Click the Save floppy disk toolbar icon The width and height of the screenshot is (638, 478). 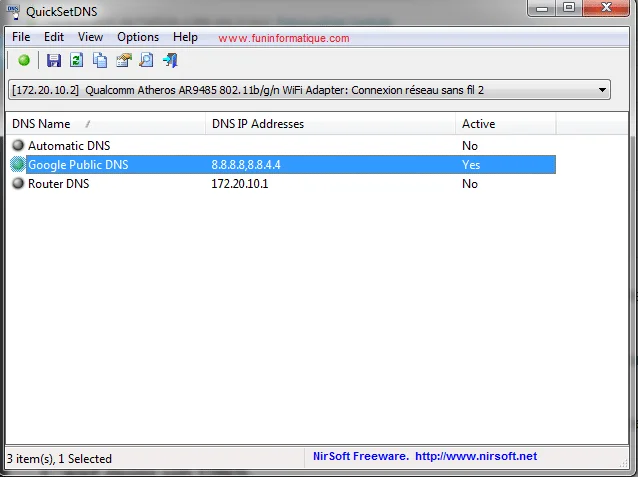tap(54, 60)
